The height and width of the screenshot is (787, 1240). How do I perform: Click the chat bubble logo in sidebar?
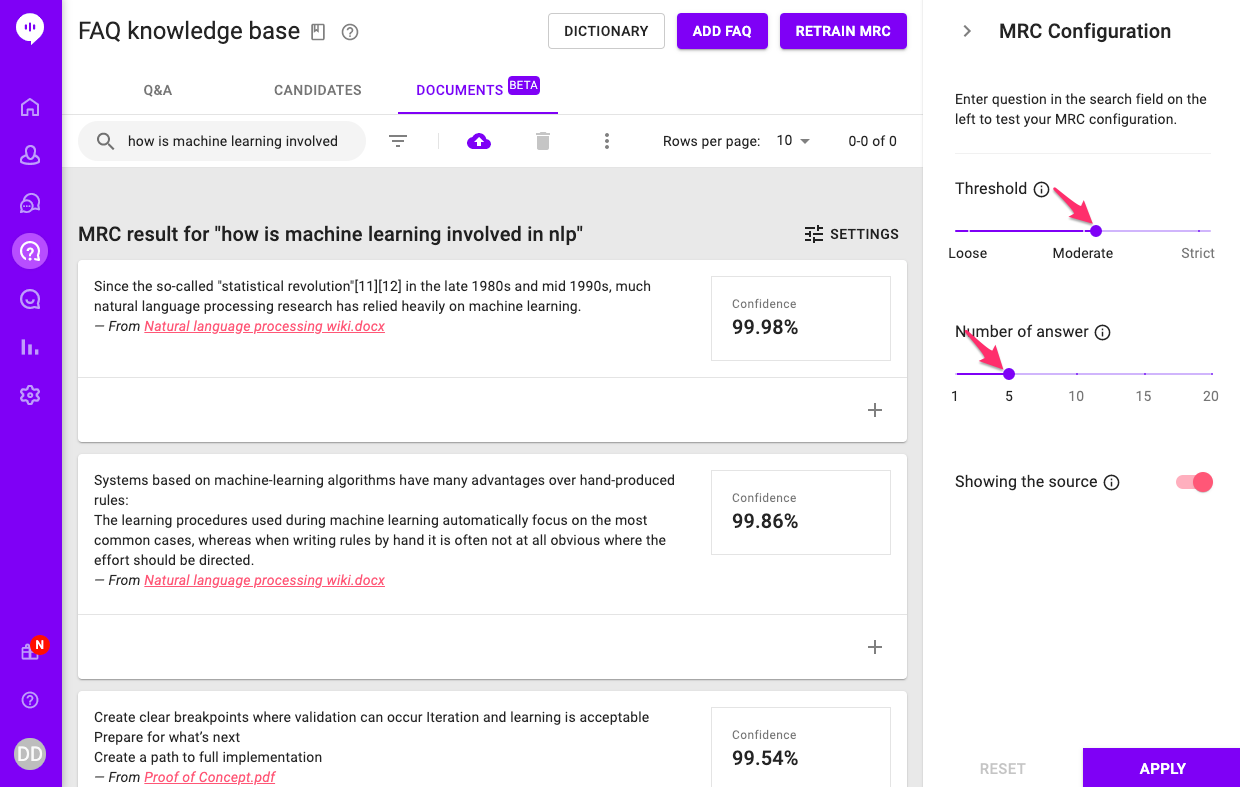(30, 29)
